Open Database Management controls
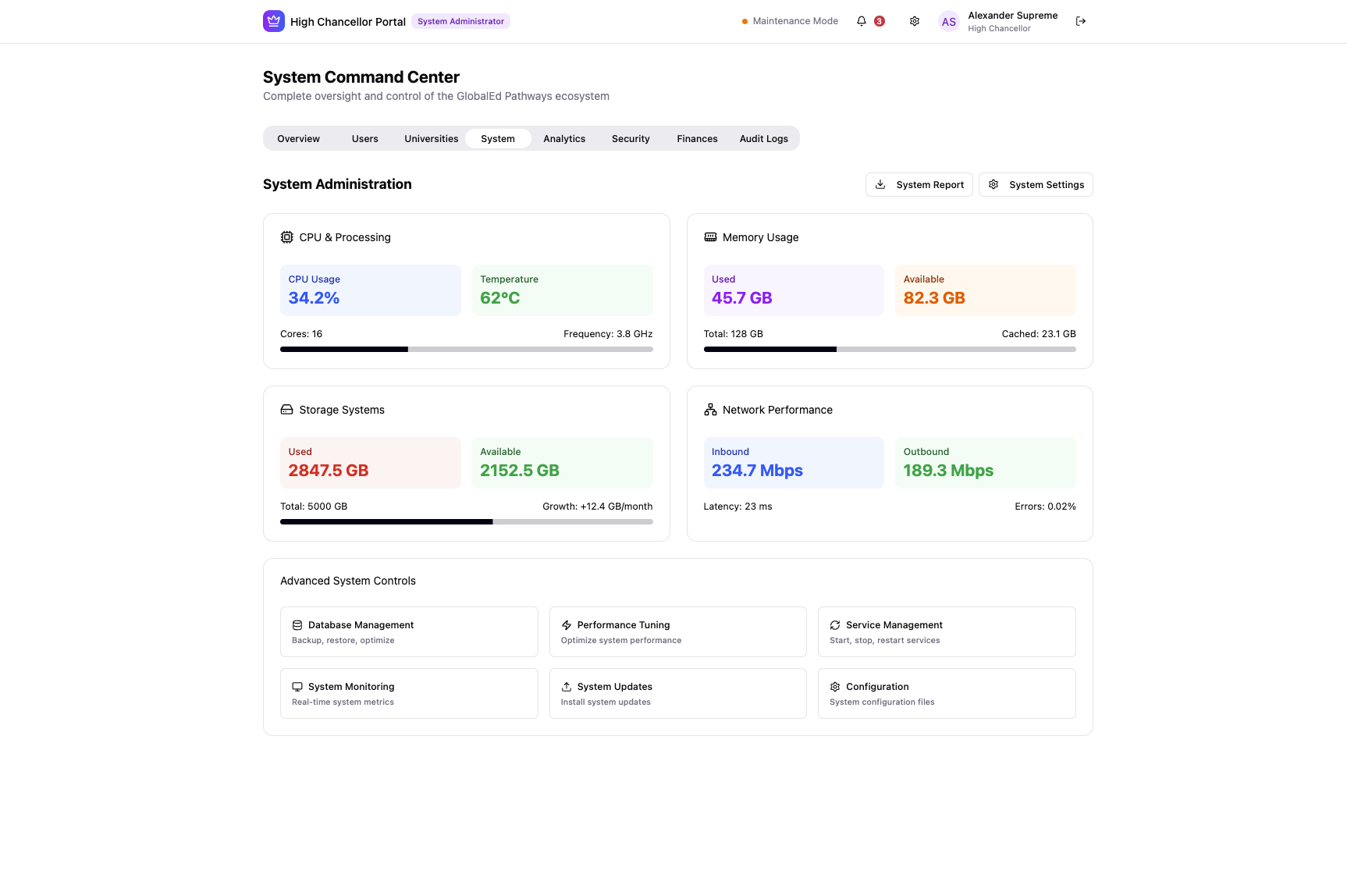1347x896 pixels. click(x=409, y=632)
